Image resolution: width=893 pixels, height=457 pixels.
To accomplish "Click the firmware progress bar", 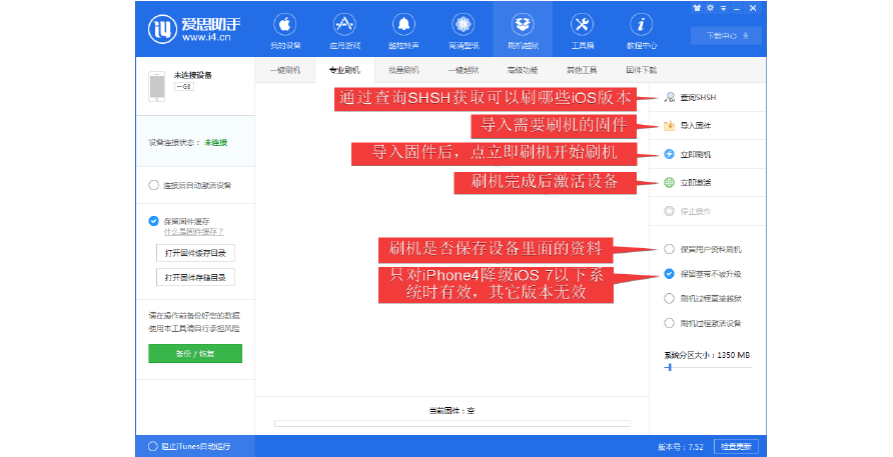I will tap(452, 423).
